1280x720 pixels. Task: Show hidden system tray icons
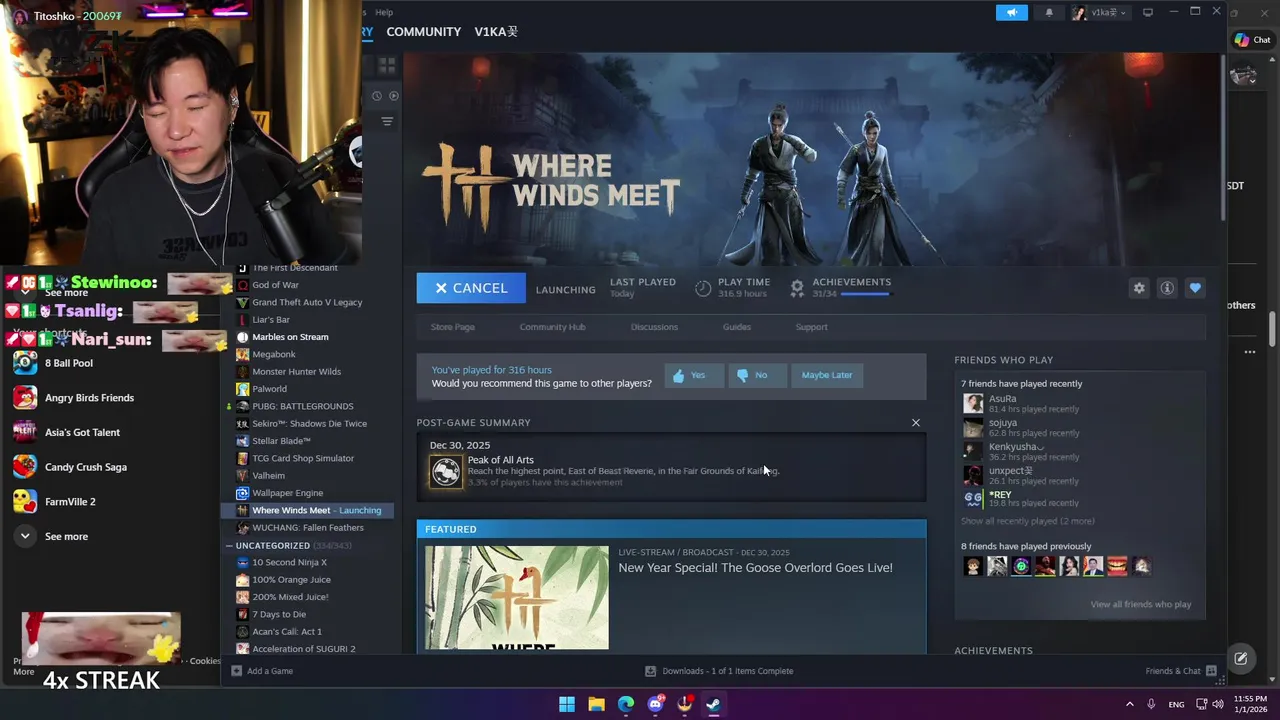coord(1130,704)
